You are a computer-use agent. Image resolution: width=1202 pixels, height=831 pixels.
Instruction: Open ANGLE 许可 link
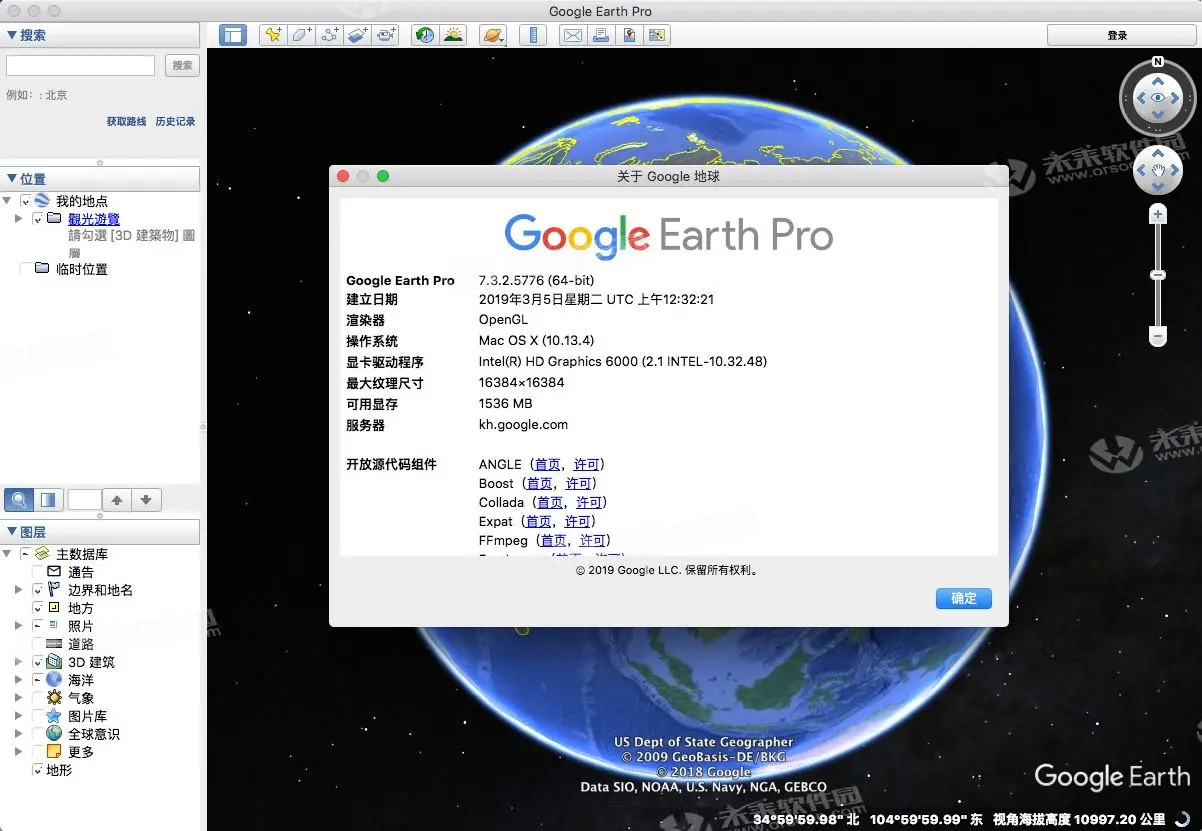click(587, 464)
